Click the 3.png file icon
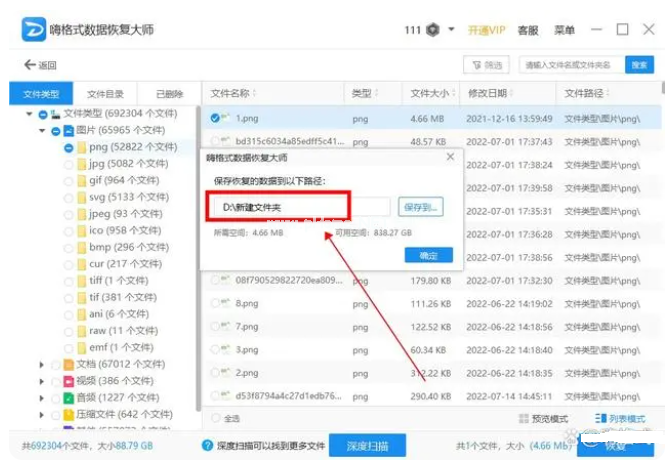This screenshot has width=666, height=463. (x=226, y=349)
